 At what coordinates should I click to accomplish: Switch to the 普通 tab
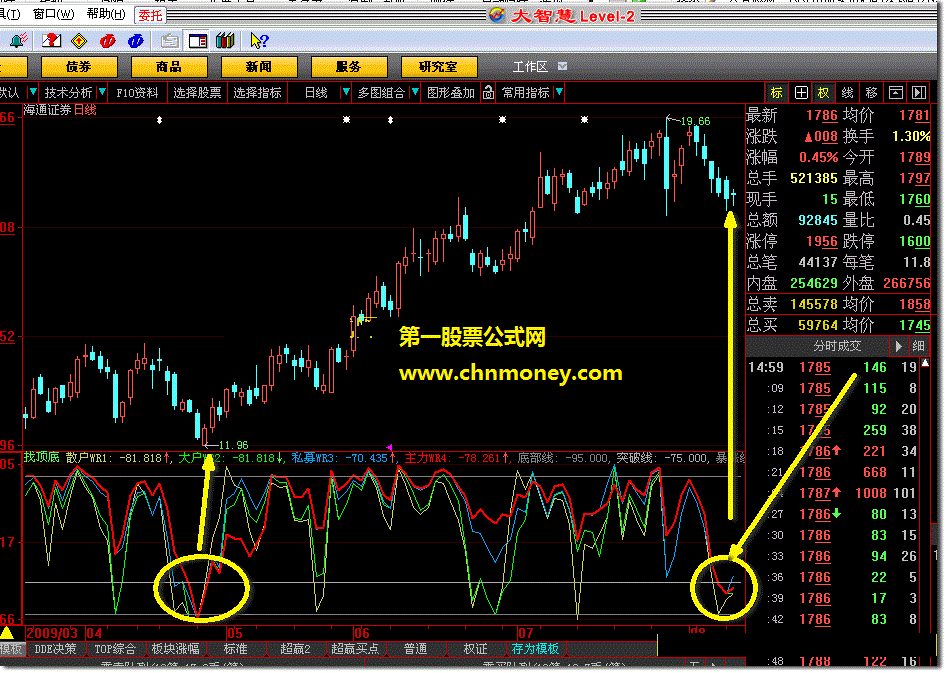point(415,649)
